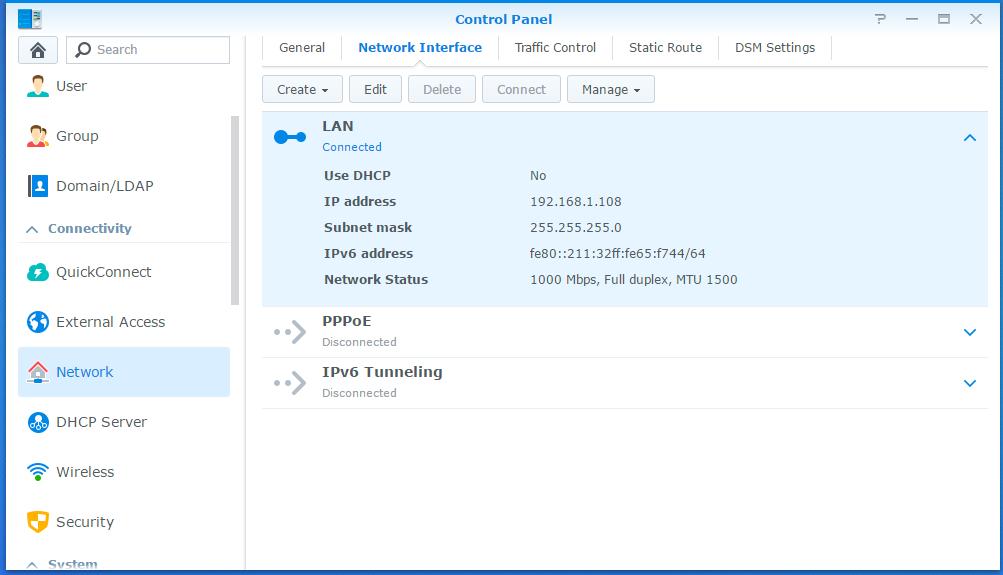Image resolution: width=1003 pixels, height=575 pixels.
Task: Switch to the Traffic Control tab
Action: pyautogui.click(x=555, y=47)
